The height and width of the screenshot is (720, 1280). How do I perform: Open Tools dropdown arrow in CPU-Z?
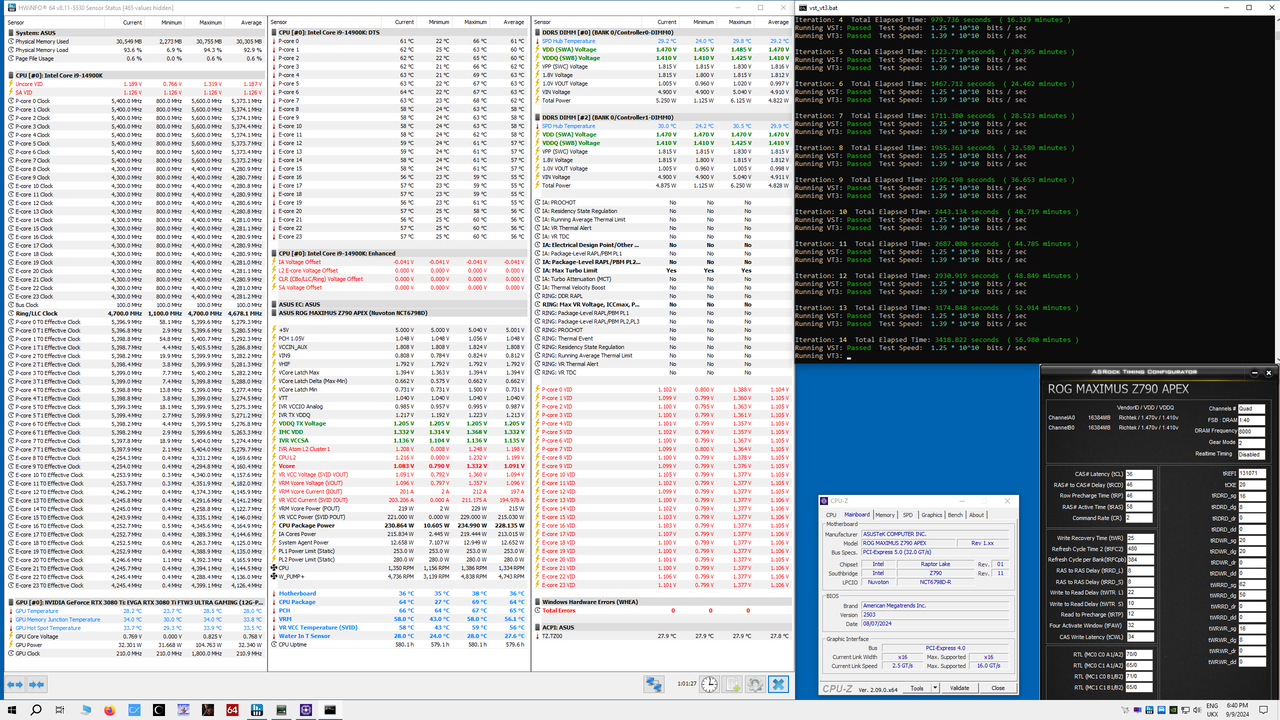(x=935, y=688)
